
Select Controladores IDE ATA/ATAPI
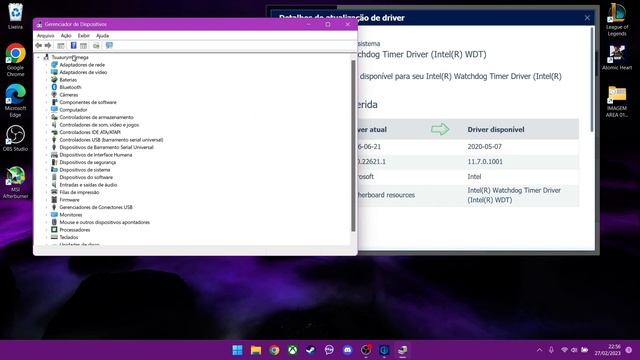click(x=90, y=132)
